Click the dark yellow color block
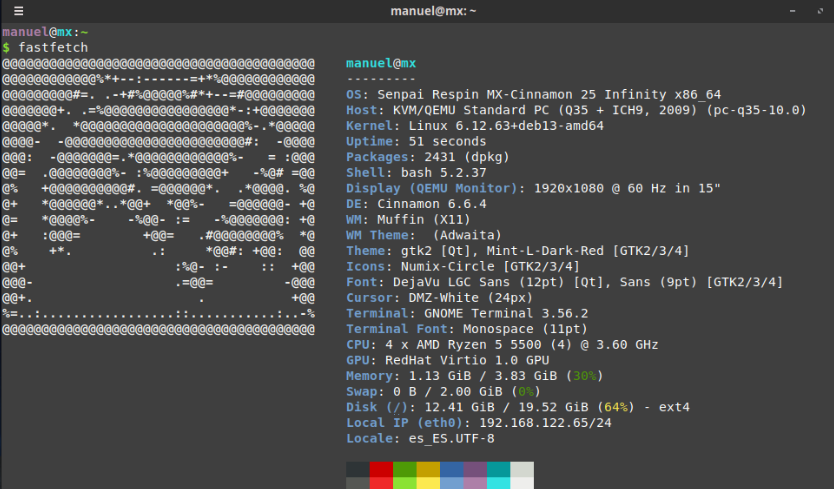The height and width of the screenshot is (489, 834). (x=428, y=469)
